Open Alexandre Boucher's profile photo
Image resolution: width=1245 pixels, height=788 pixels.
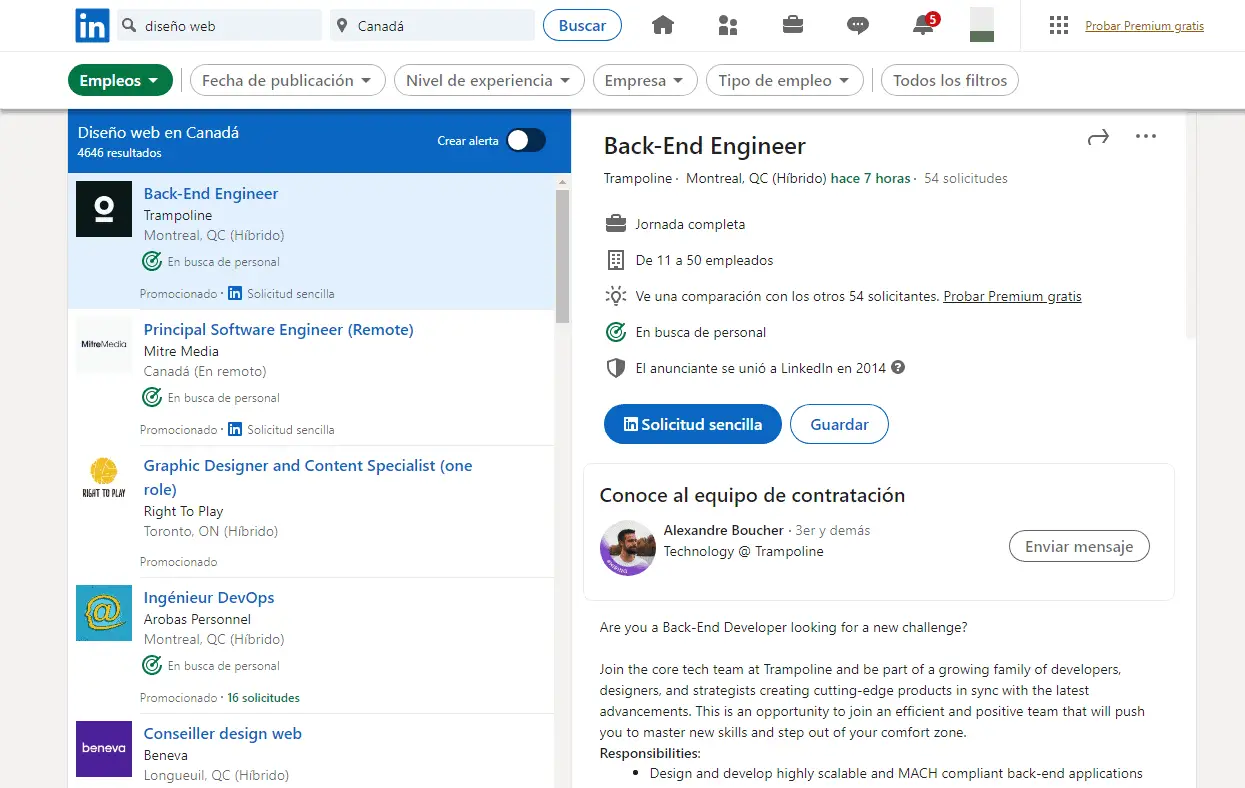[x=628, y=548]
